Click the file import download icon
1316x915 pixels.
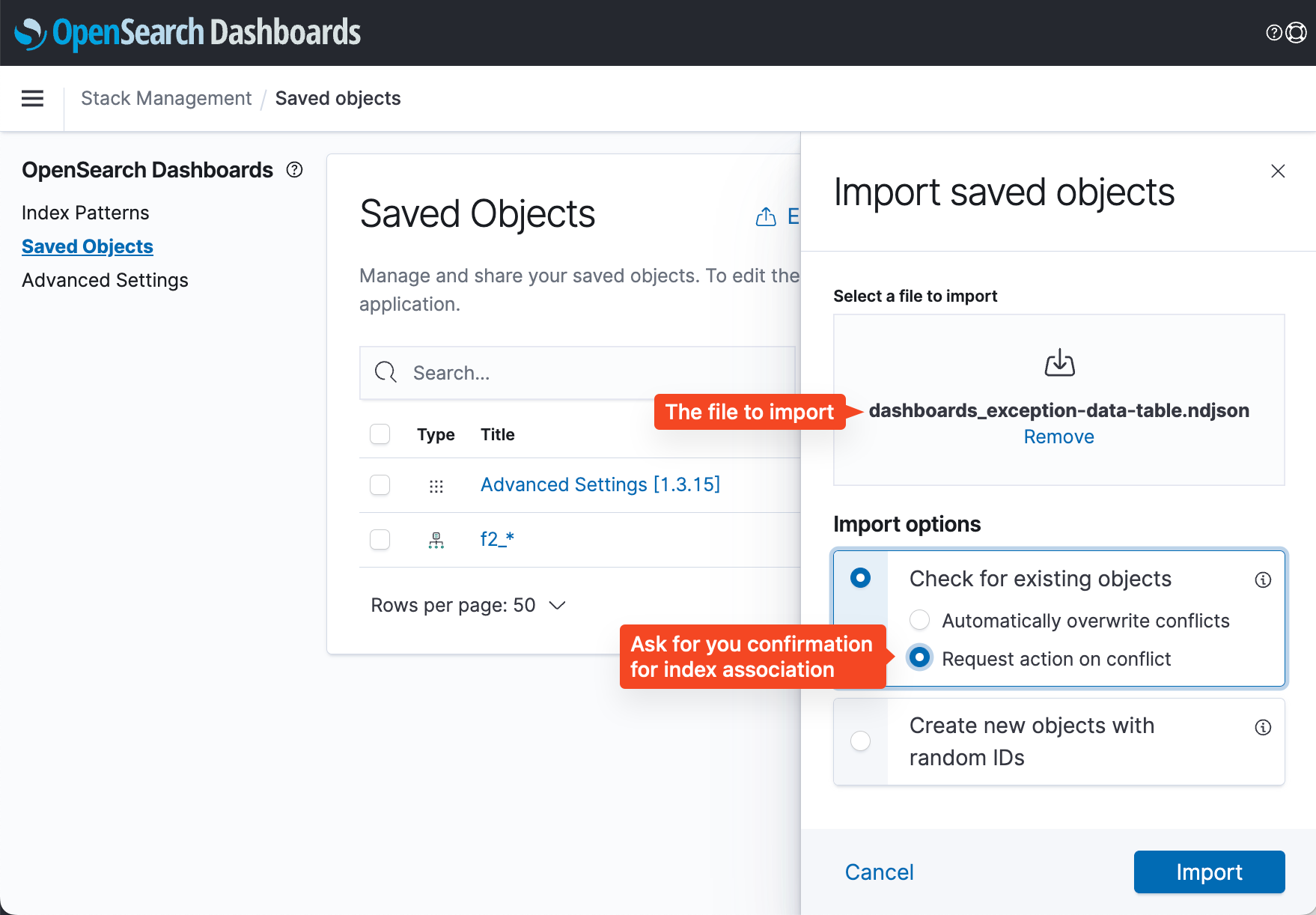(x=1058, y=363)
